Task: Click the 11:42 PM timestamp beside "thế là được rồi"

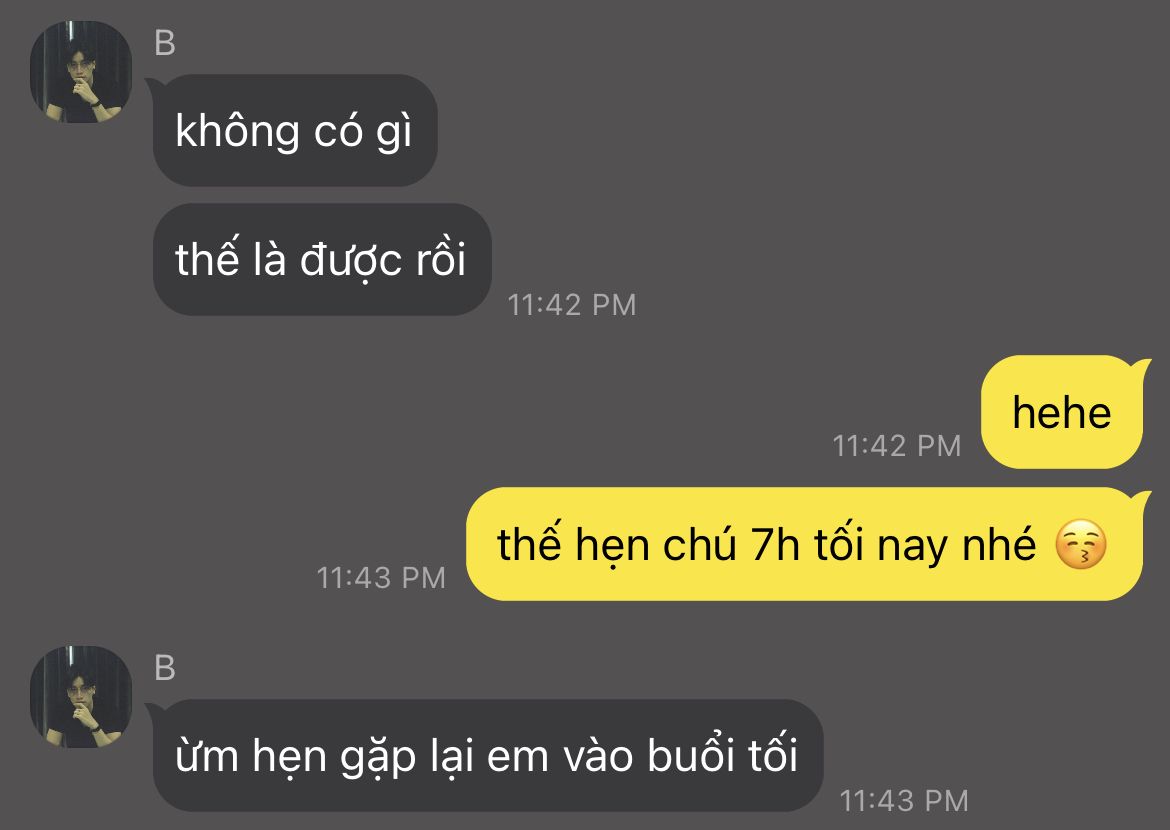Action: [572, 305]
